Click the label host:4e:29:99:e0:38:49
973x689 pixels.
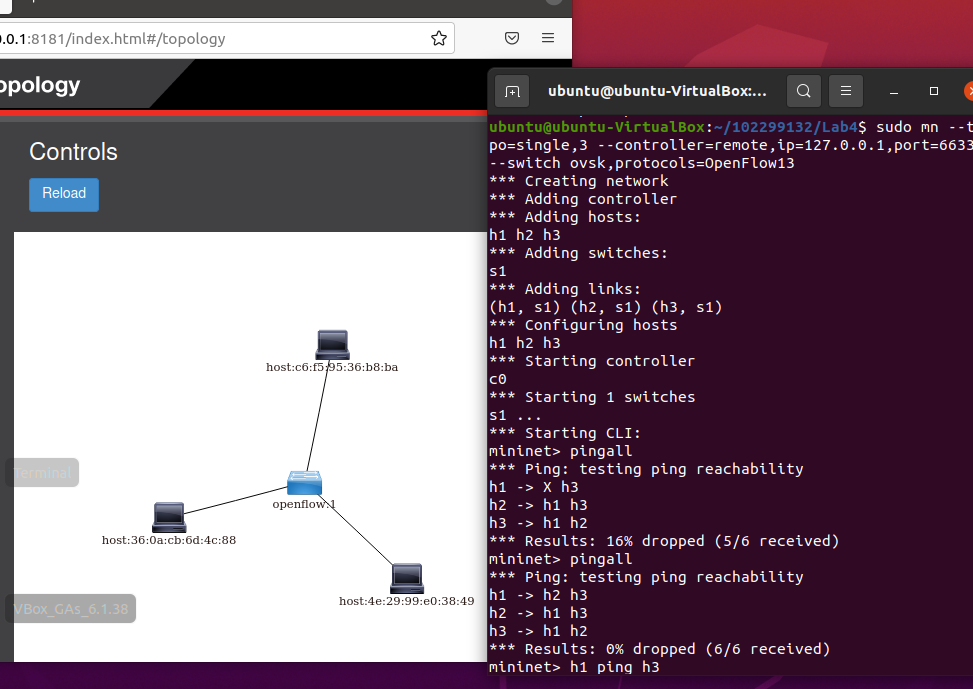coord(406,601)
